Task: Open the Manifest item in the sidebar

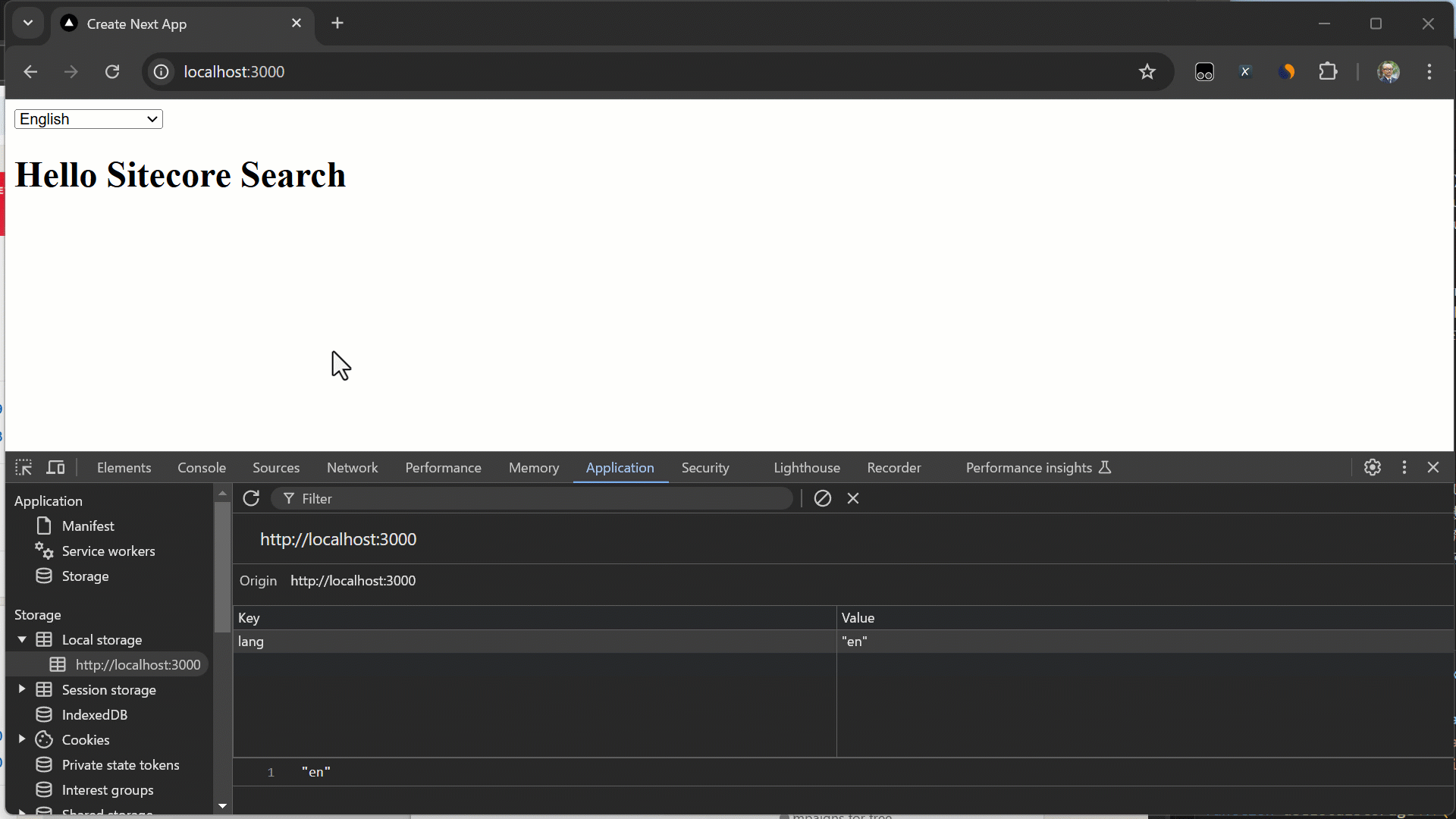Action: point(88,526)
